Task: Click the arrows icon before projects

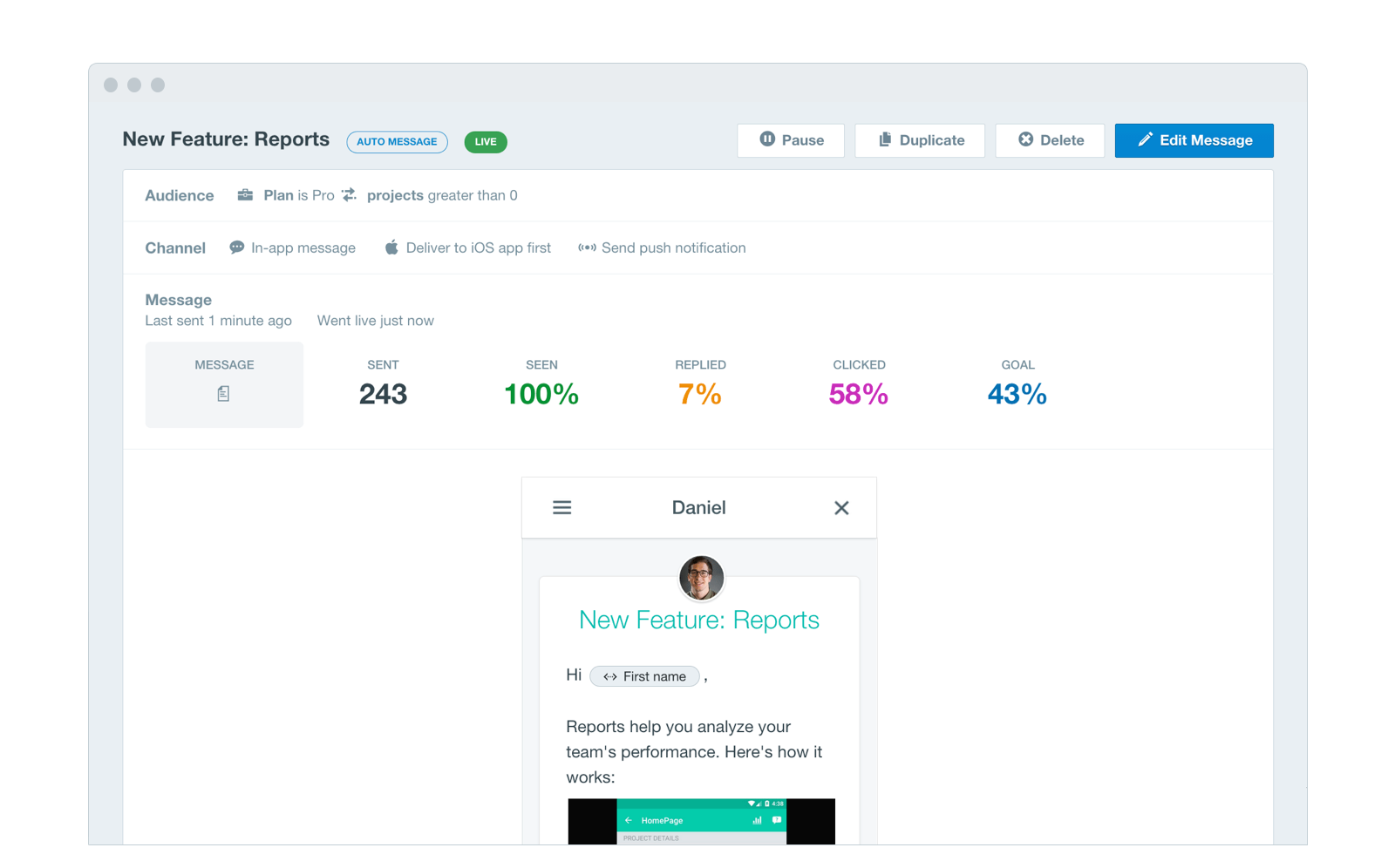Action: point(349,195)
